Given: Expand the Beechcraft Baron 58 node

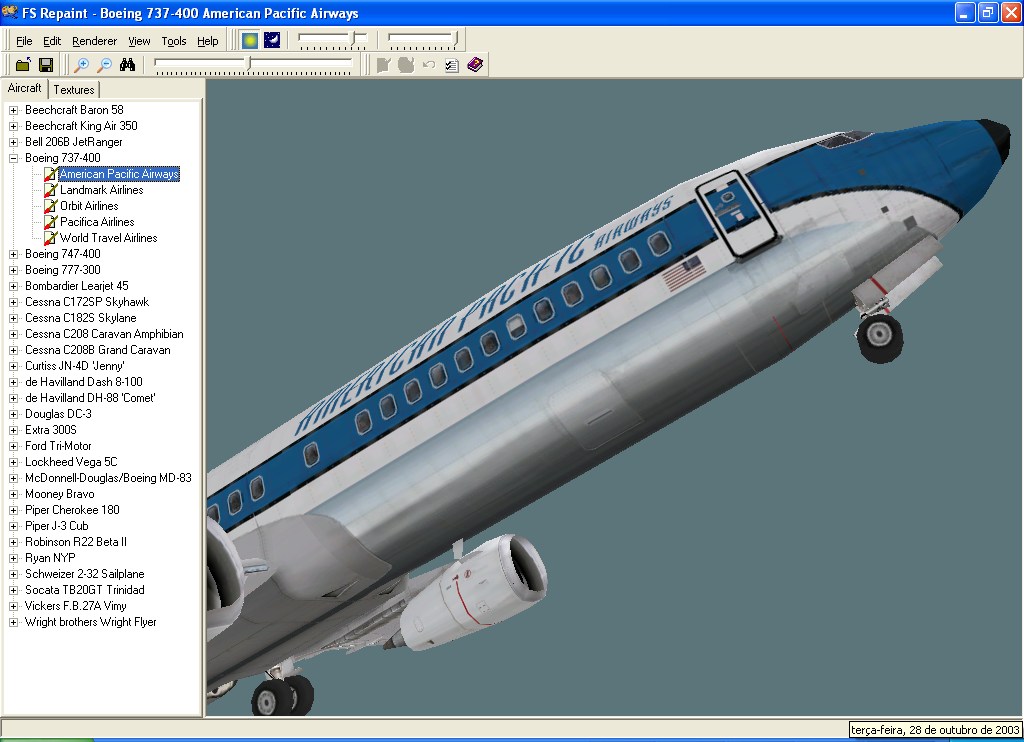Looking at the screenshot, I should [x=13, y=110].
